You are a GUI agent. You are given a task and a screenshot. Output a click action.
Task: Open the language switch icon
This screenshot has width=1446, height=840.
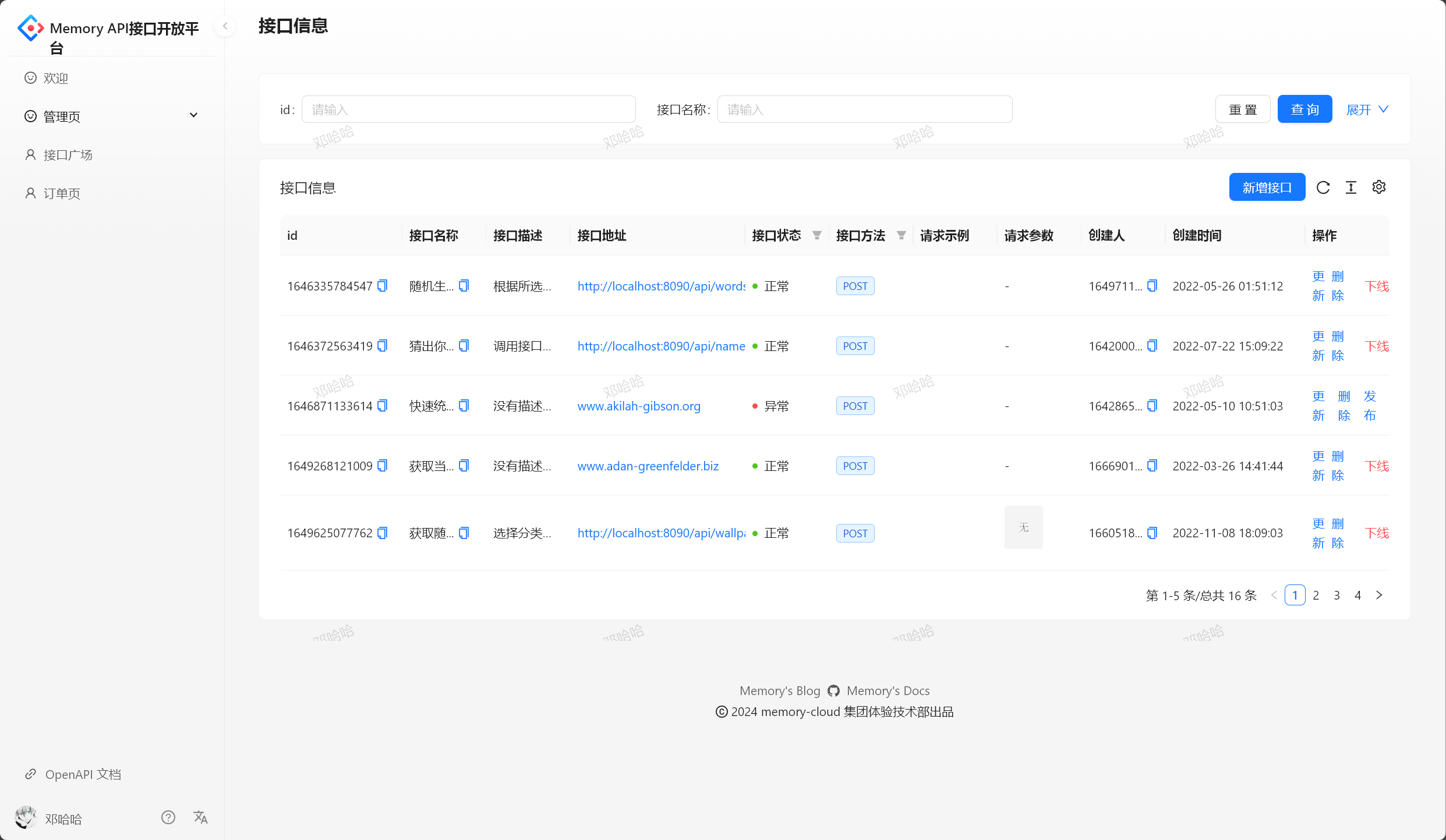[200, 818]
